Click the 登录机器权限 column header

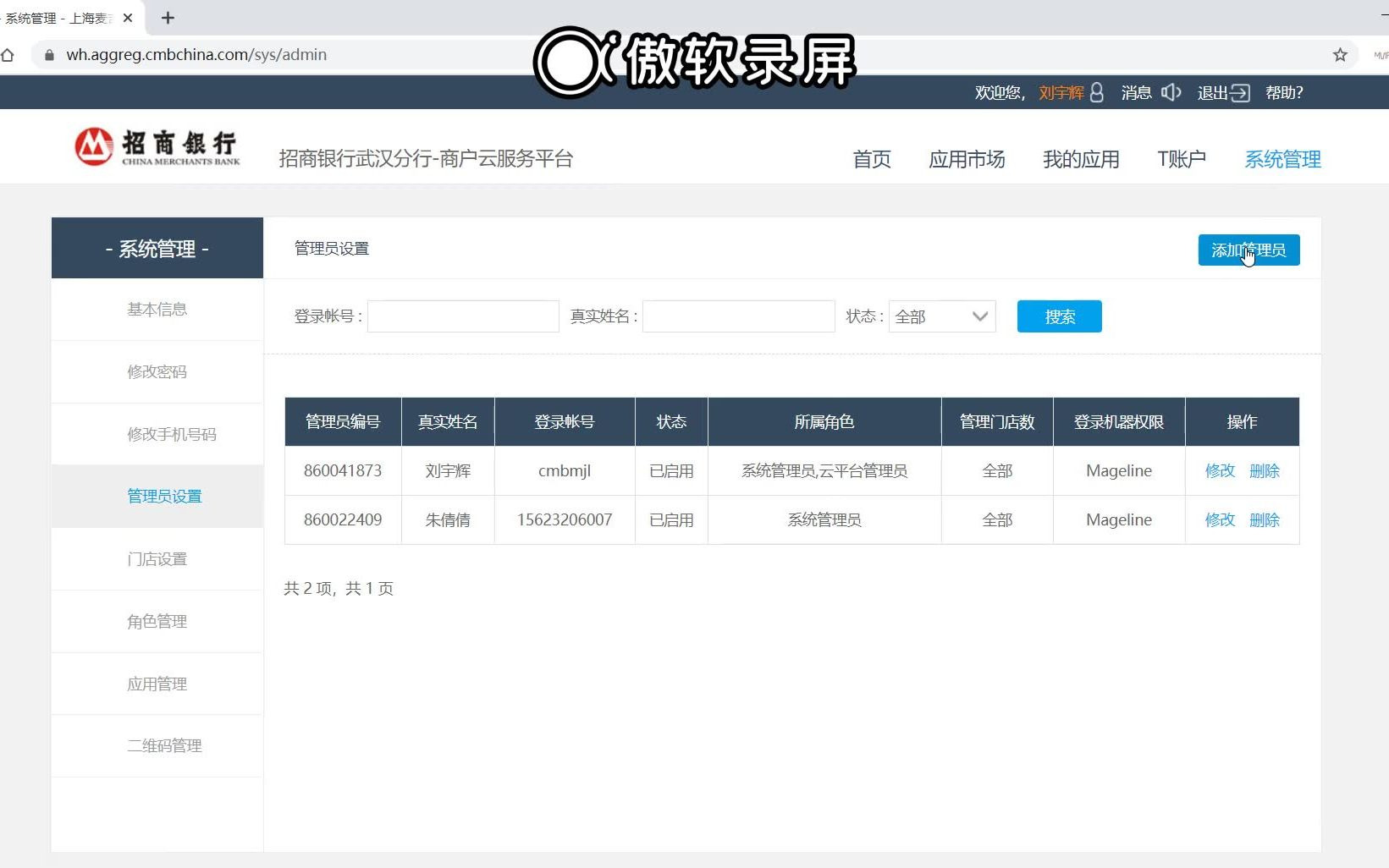tap(1119, 422)
